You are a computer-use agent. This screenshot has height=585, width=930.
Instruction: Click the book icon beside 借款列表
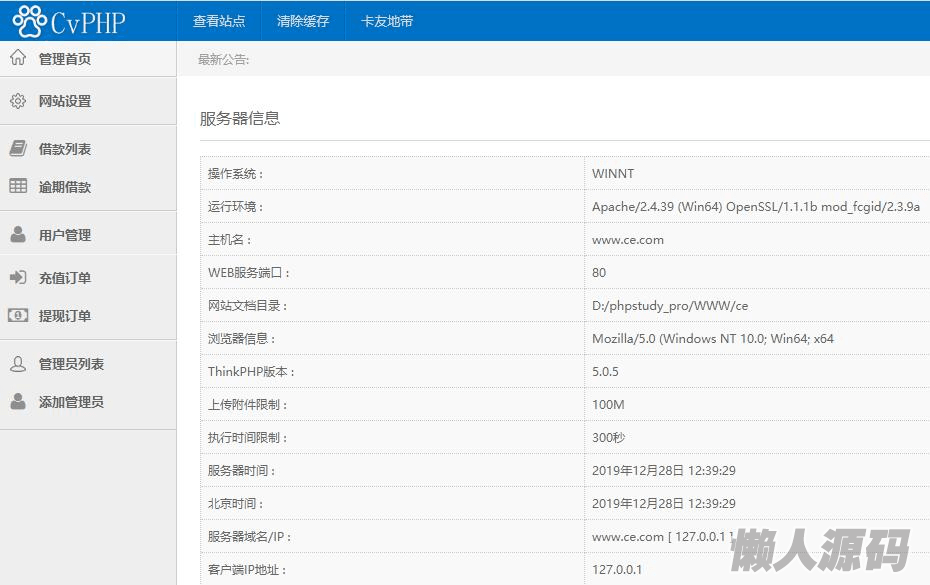tap(18, 148)
